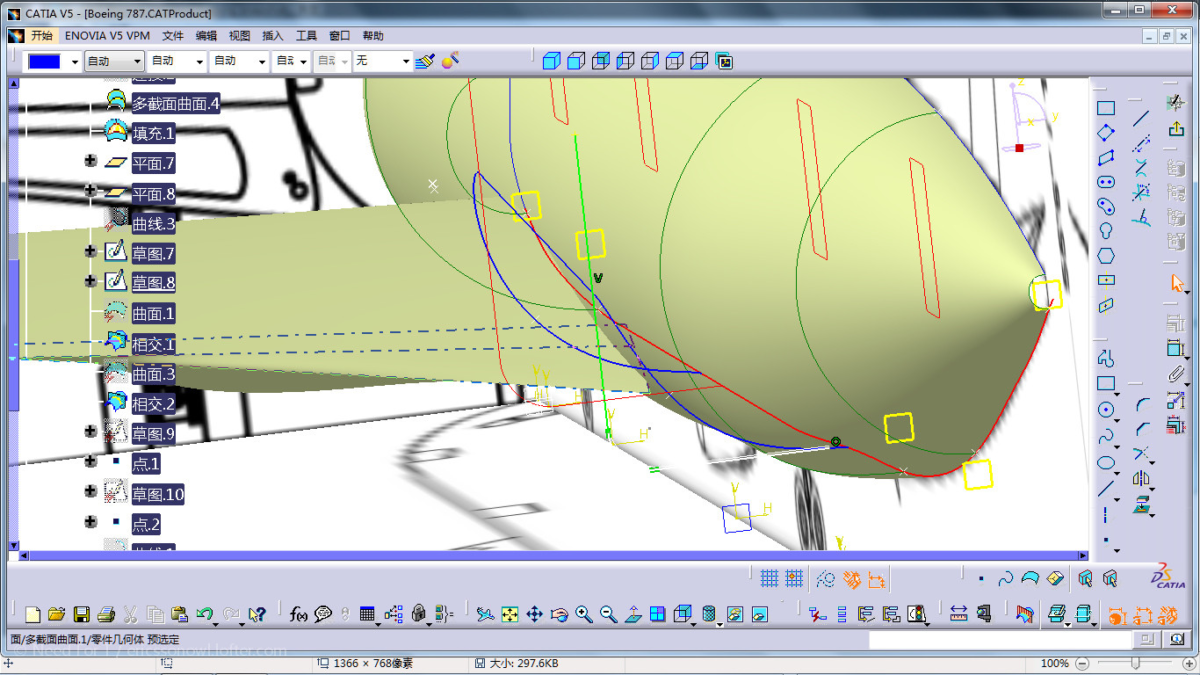This screenshot has width=1200, height=675.
Task: Select 曲线.3 in the tree
Action: pyautogui.click(x=153, y=223)
